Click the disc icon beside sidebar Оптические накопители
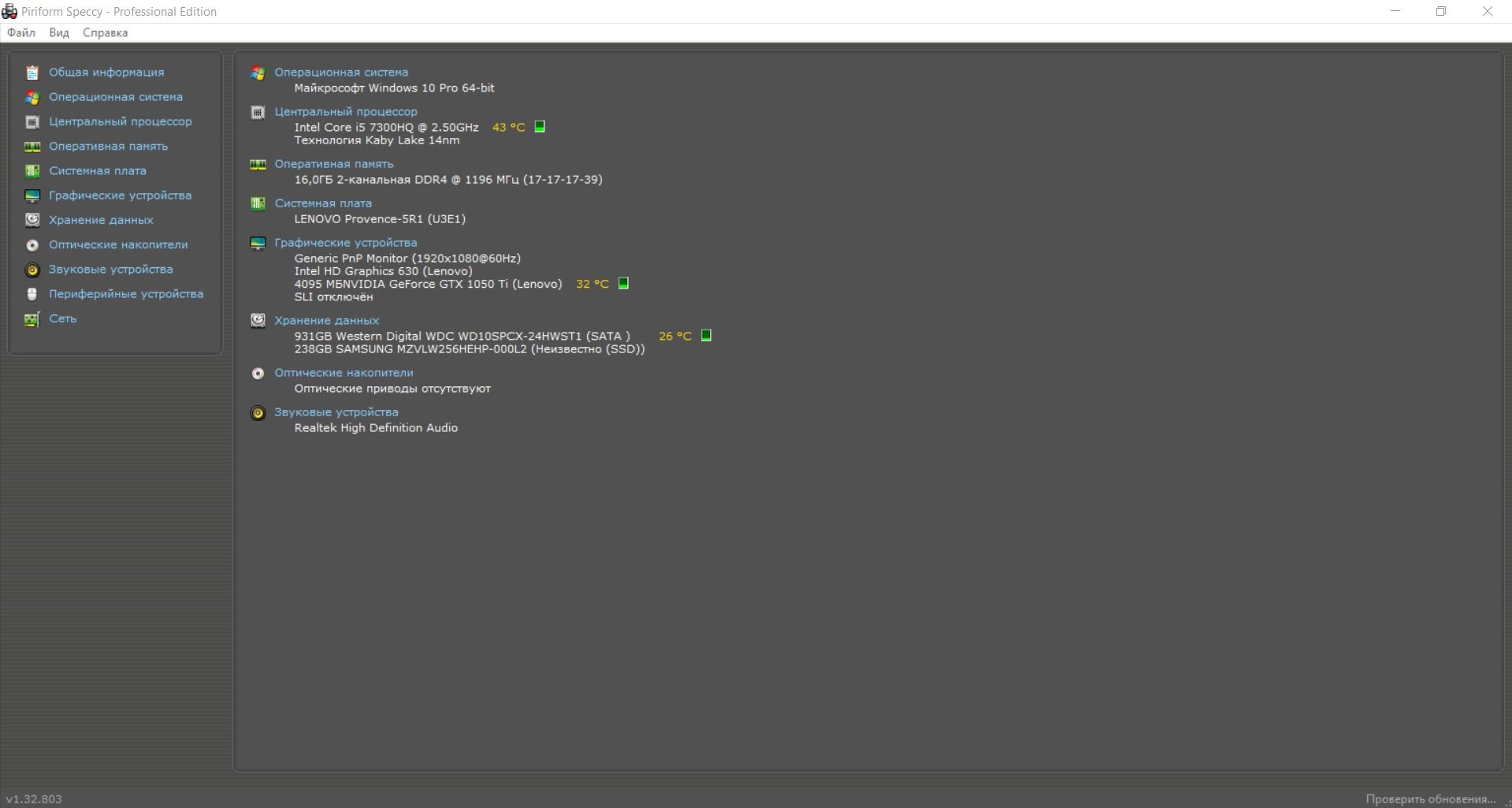 (x=32, y=245)
